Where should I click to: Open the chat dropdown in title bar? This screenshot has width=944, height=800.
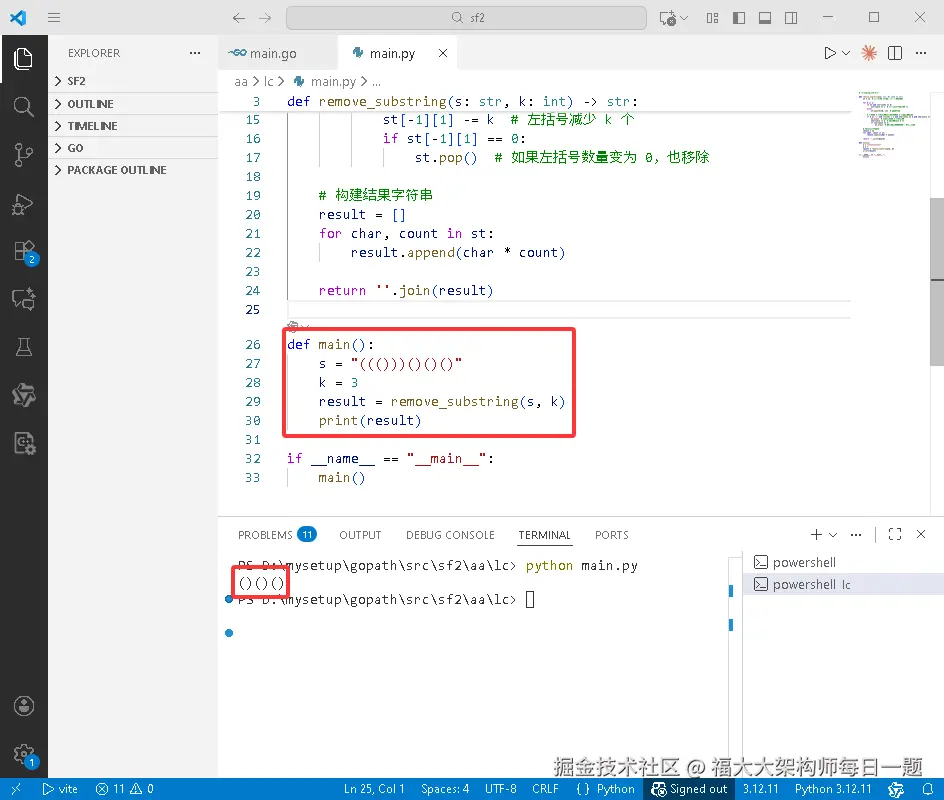685,17
